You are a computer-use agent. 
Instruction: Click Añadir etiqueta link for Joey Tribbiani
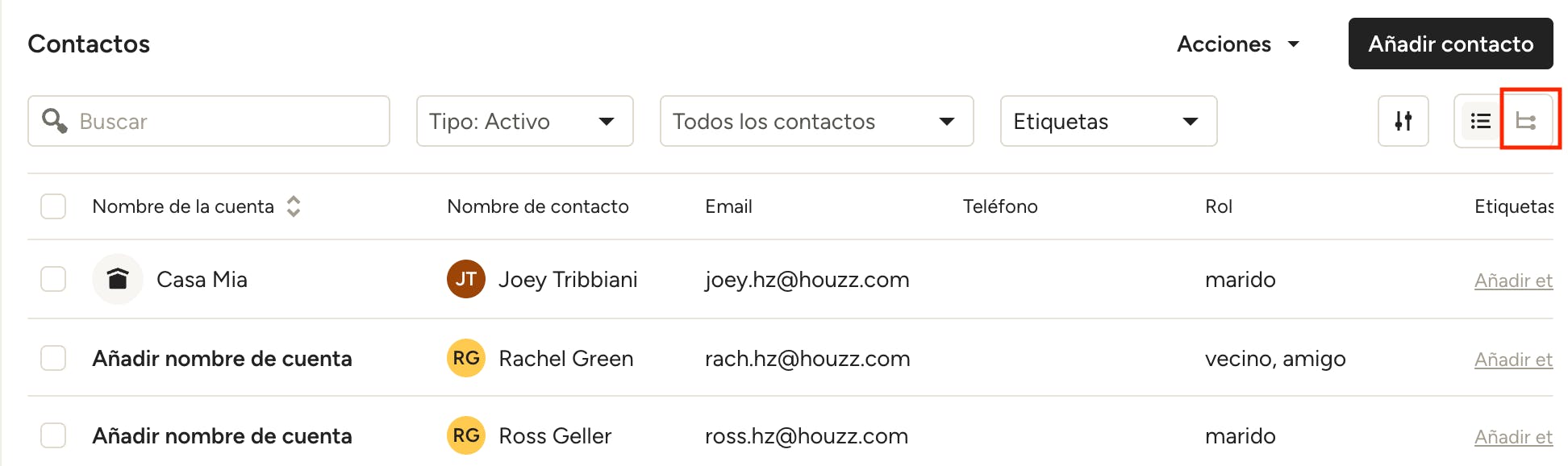pyautogui.click(x=1514, y=281)
